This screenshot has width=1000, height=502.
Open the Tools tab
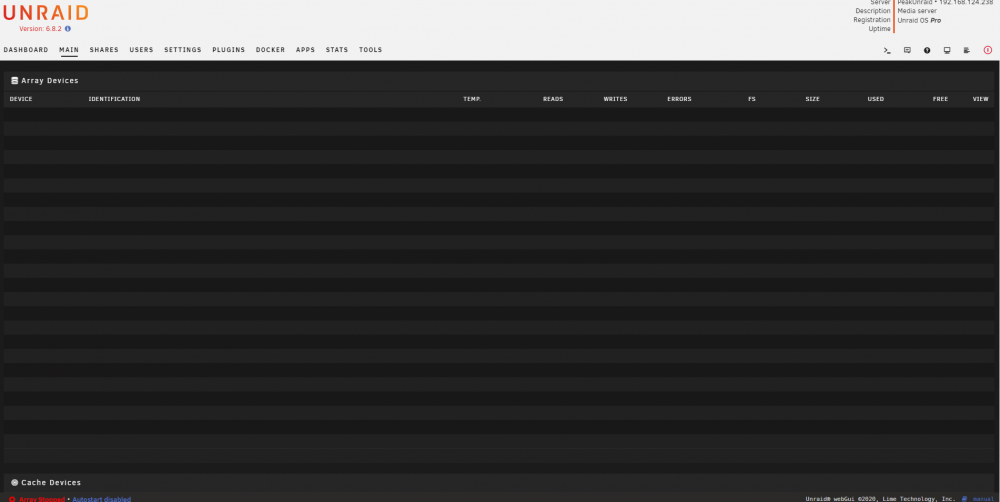click(x=371, y=50)
